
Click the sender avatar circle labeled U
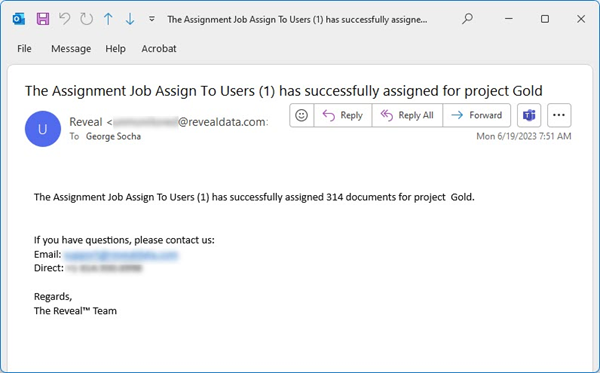point(43,129)
